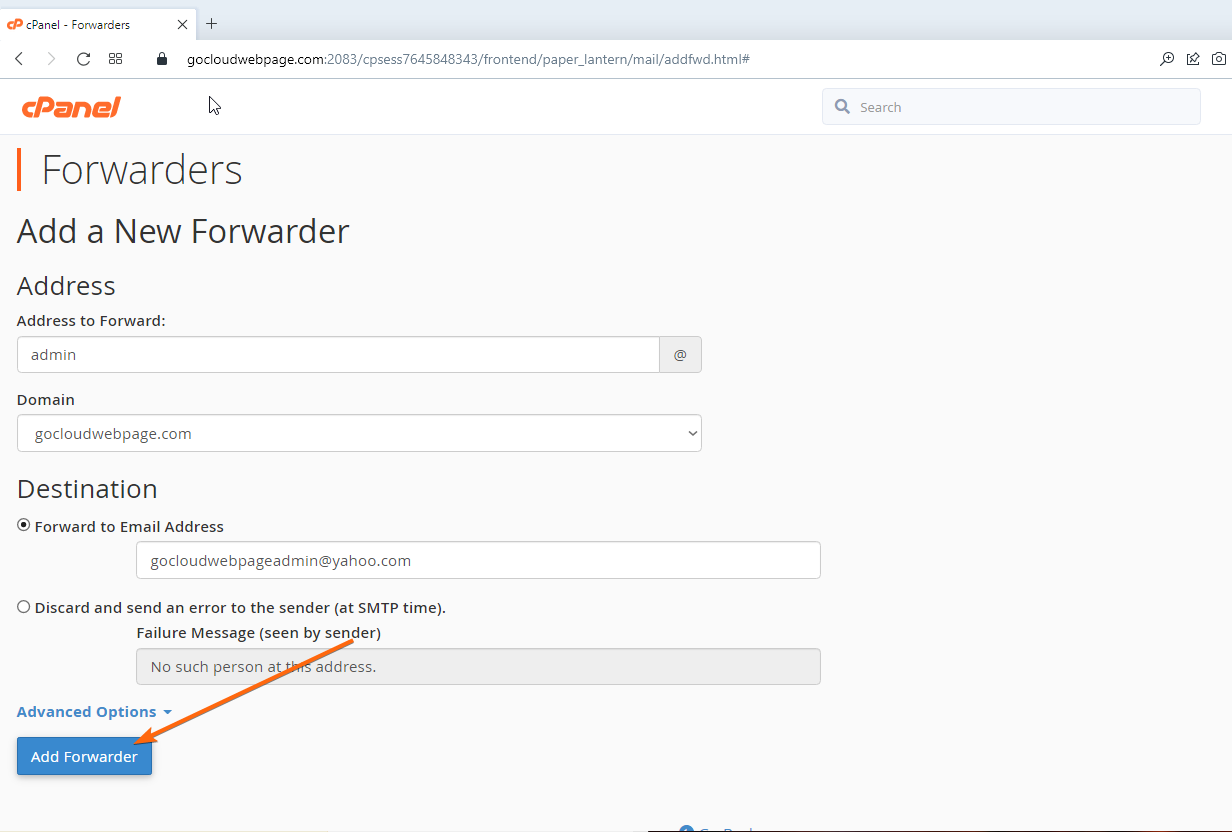Click the Destination section heading
This screenshot has width=1232, height=832.
(87, 489)
